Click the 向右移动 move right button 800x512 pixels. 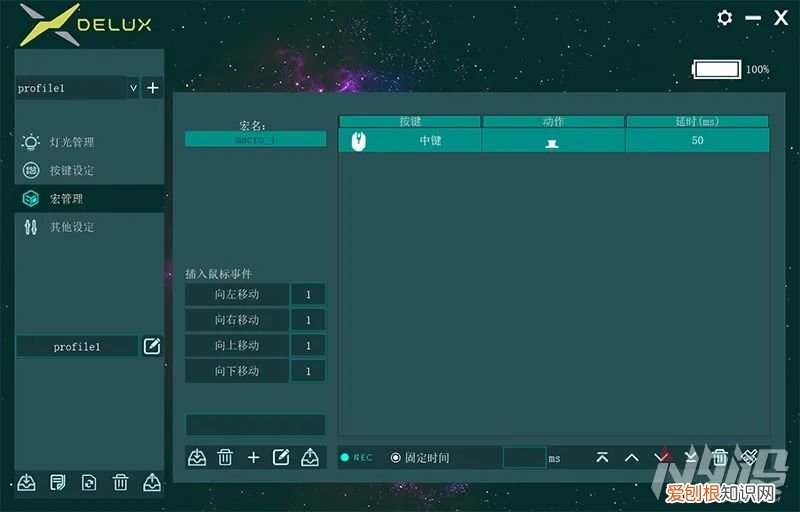(237, 320)
